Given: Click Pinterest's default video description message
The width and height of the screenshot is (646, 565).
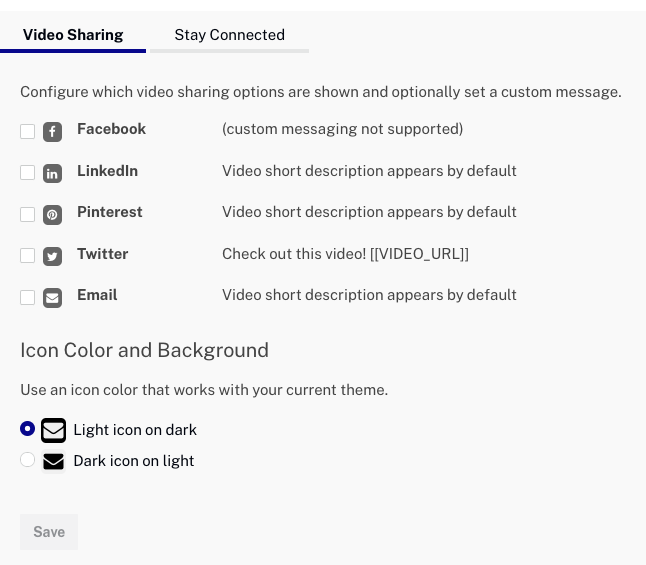Looking at the screenshot, I should click(x=369, y=212).
